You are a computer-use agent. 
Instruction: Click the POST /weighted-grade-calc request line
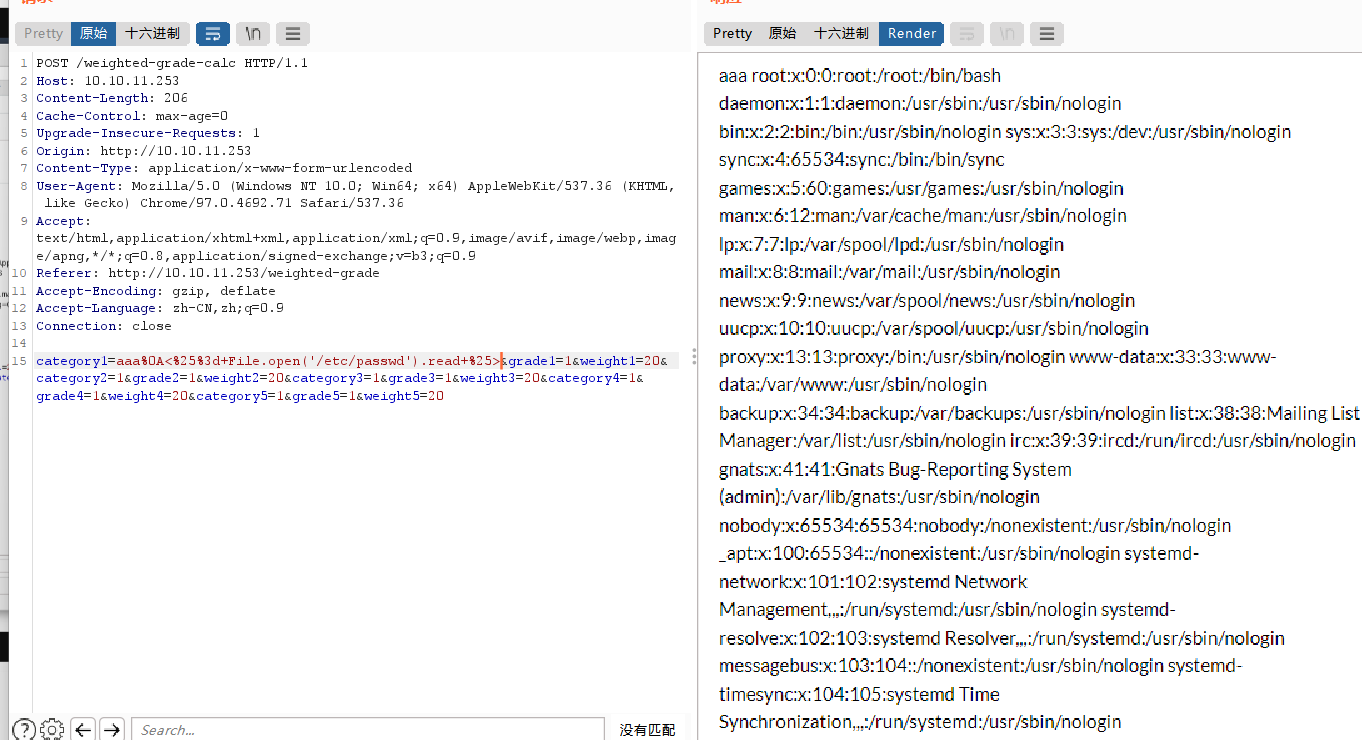172,63
